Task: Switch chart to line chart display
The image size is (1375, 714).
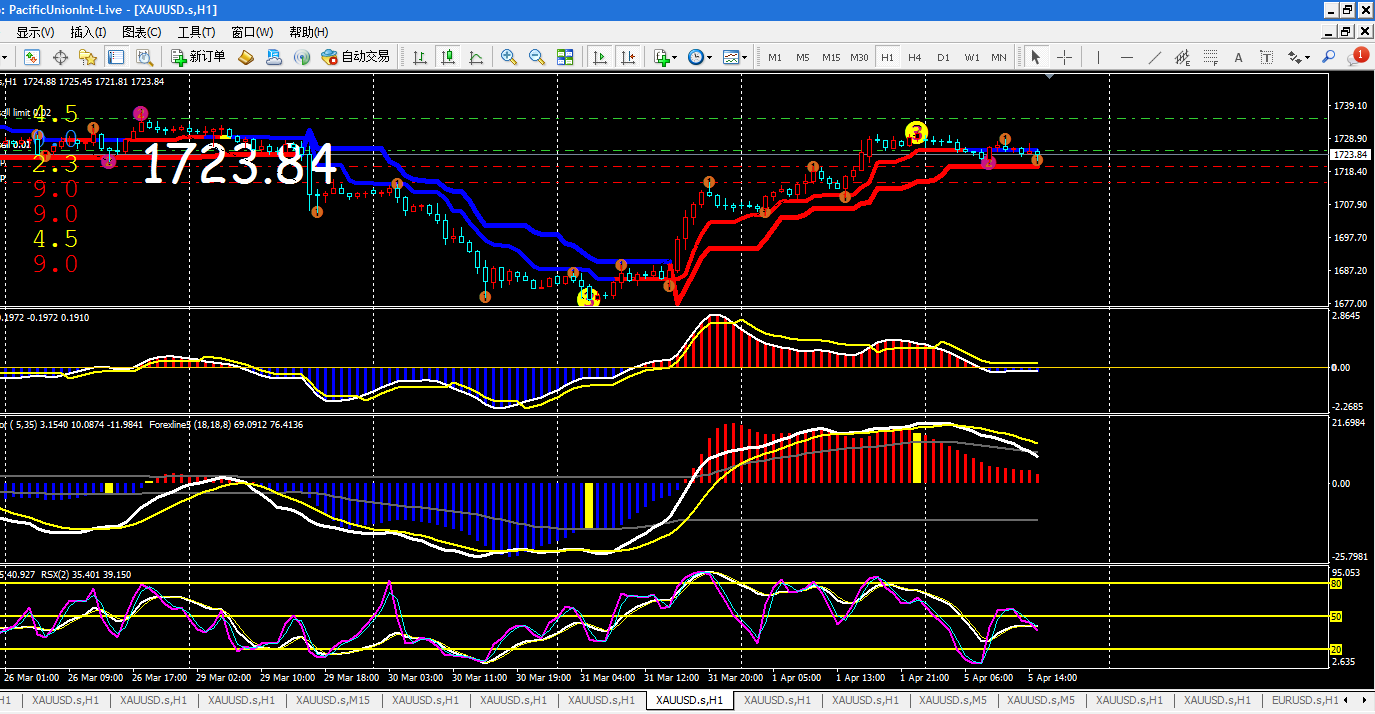Action: (x=475, y=57)
